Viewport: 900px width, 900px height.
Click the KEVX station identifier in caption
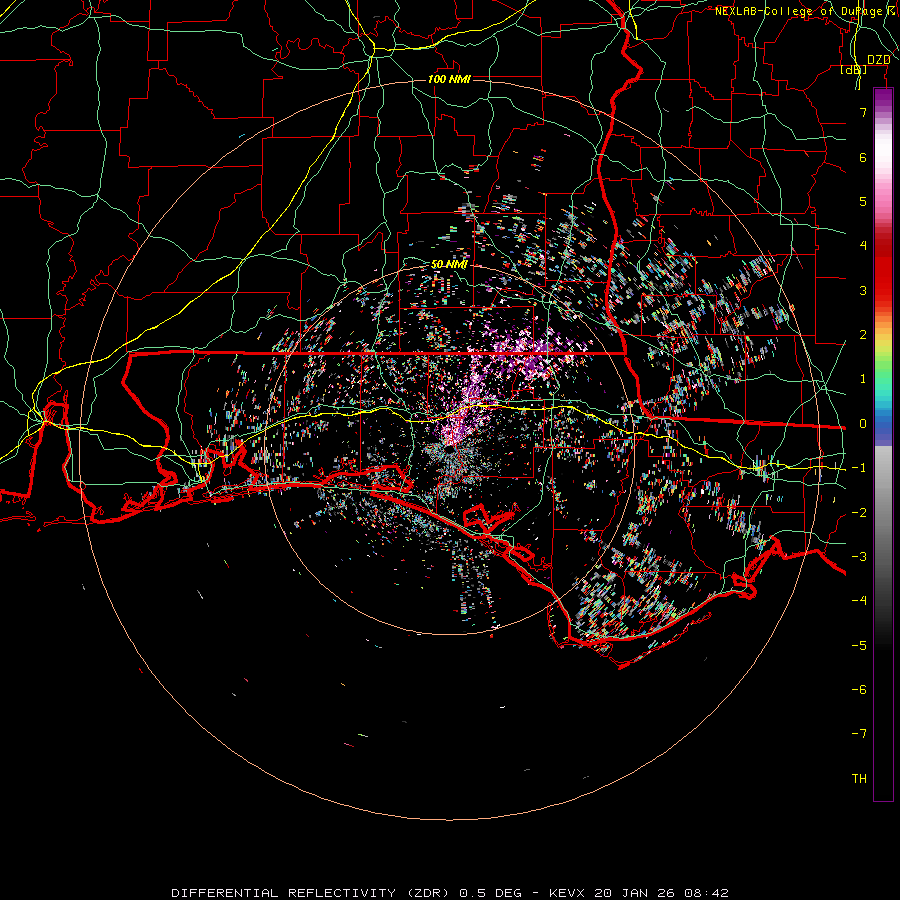[567, 893]
